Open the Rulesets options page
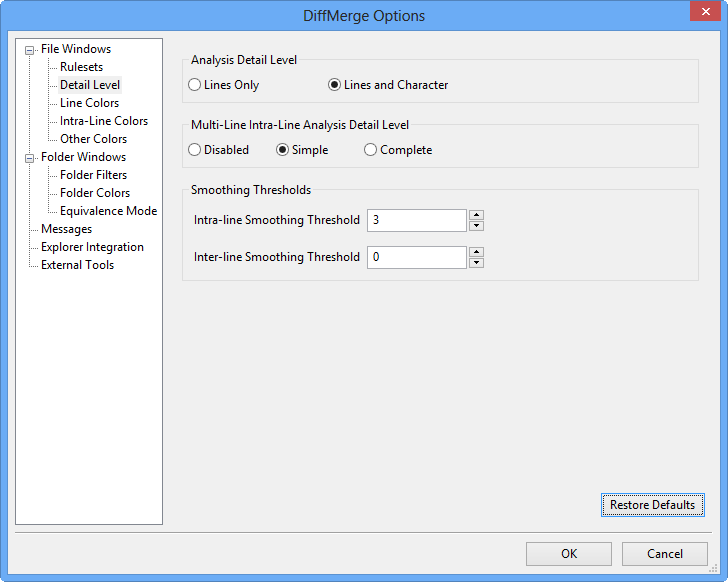The height and width of the screenshot is (582, 728). tap(81, 67)
